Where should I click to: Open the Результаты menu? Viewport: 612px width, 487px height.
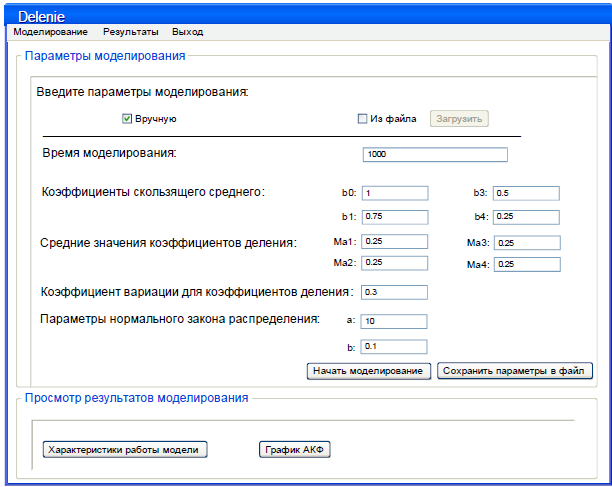tap(131, 32)
